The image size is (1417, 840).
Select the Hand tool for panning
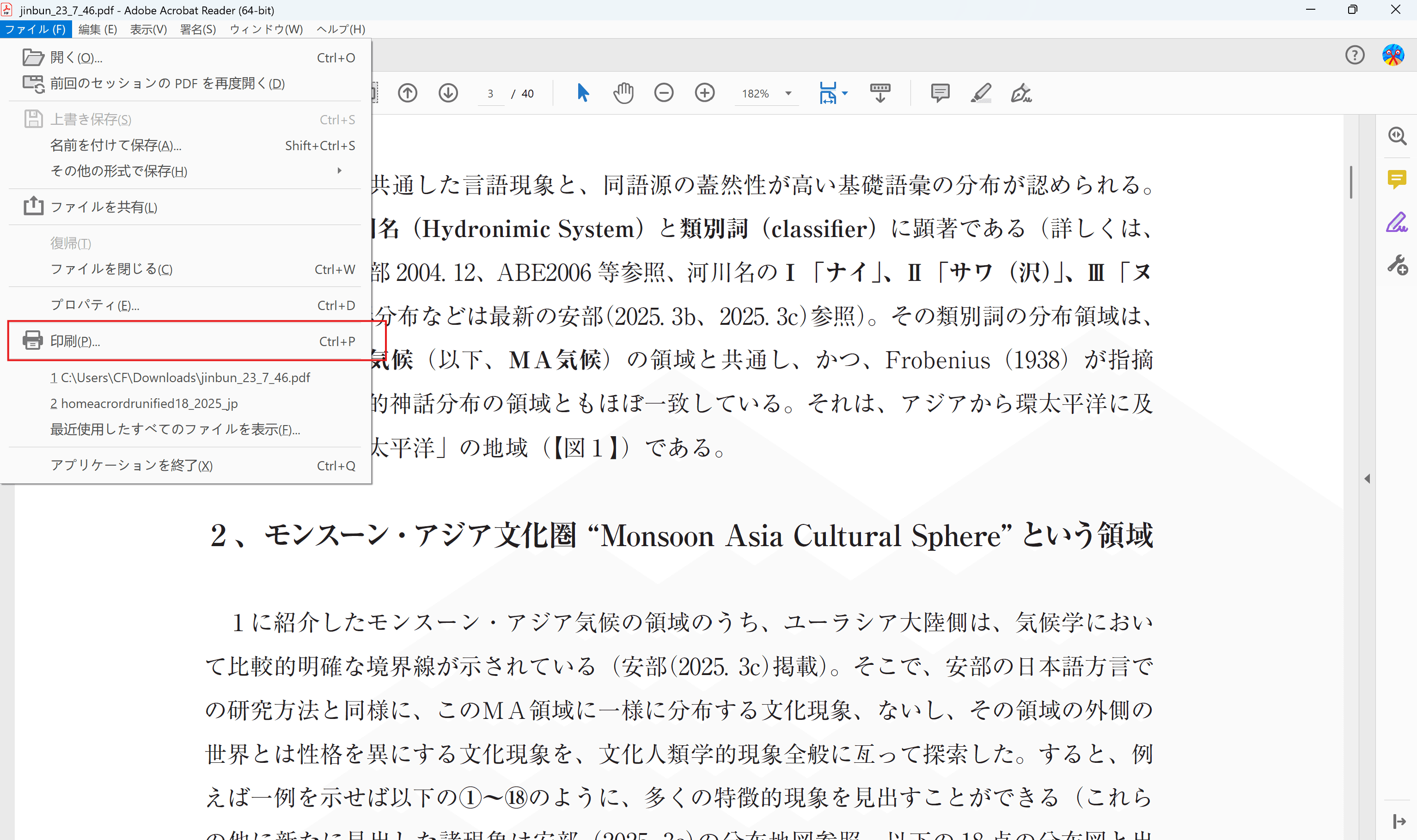(x=623, y=92)
